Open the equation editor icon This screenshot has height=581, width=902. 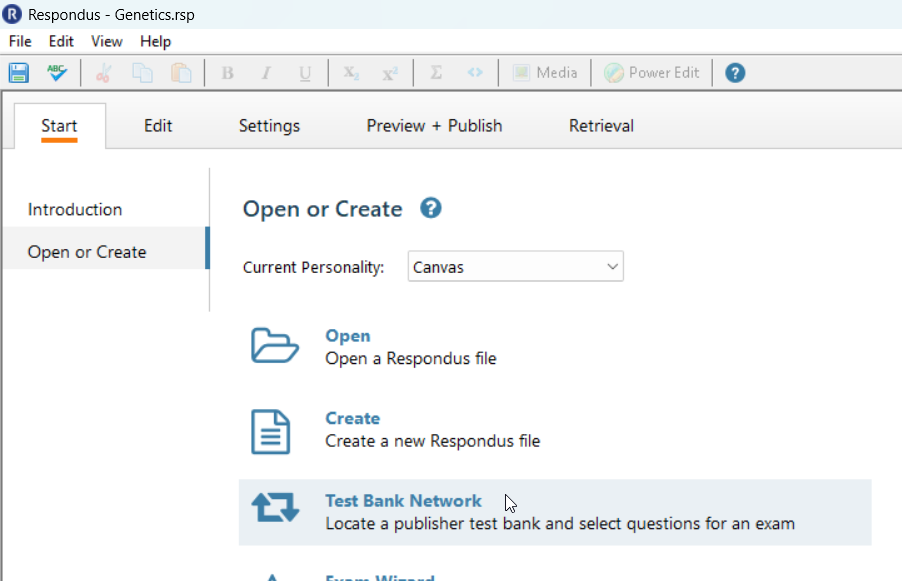435,72
